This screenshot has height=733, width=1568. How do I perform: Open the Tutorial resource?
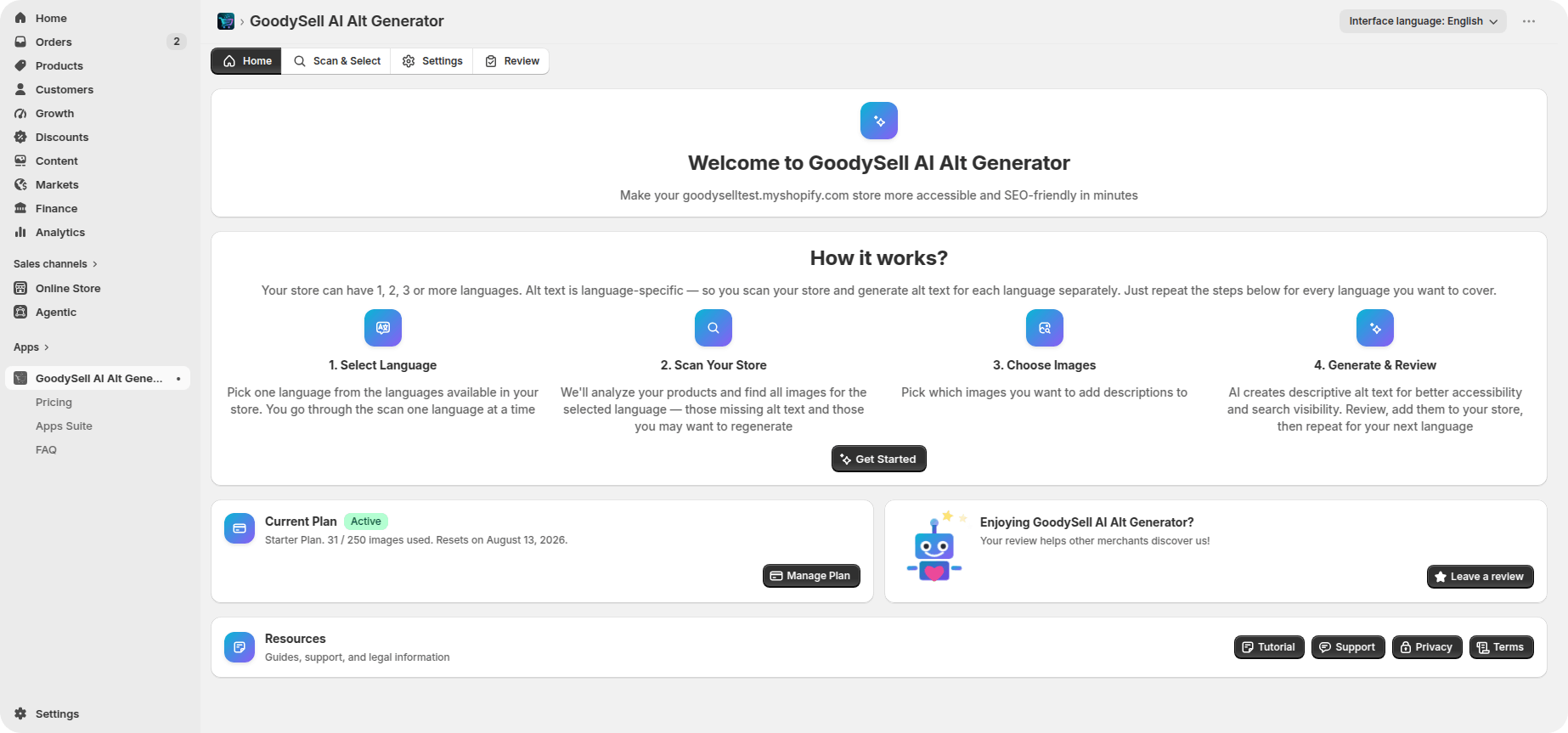click(1269, 647)
